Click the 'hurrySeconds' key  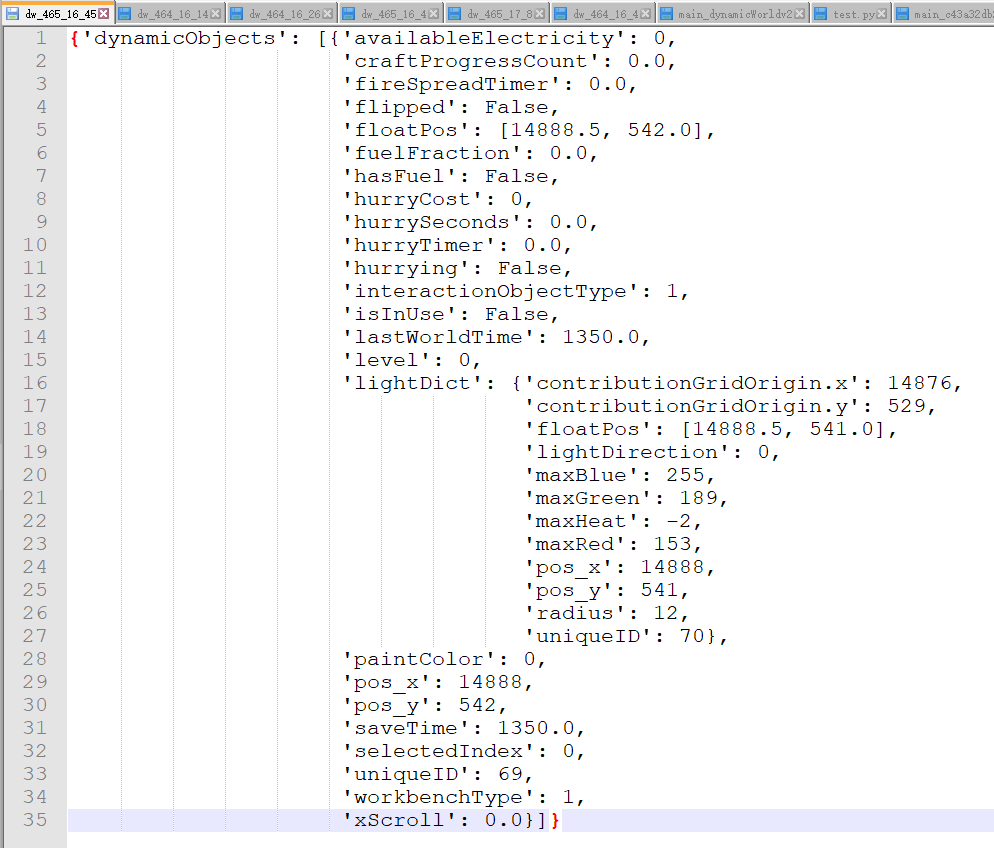[x=433, y=222]
